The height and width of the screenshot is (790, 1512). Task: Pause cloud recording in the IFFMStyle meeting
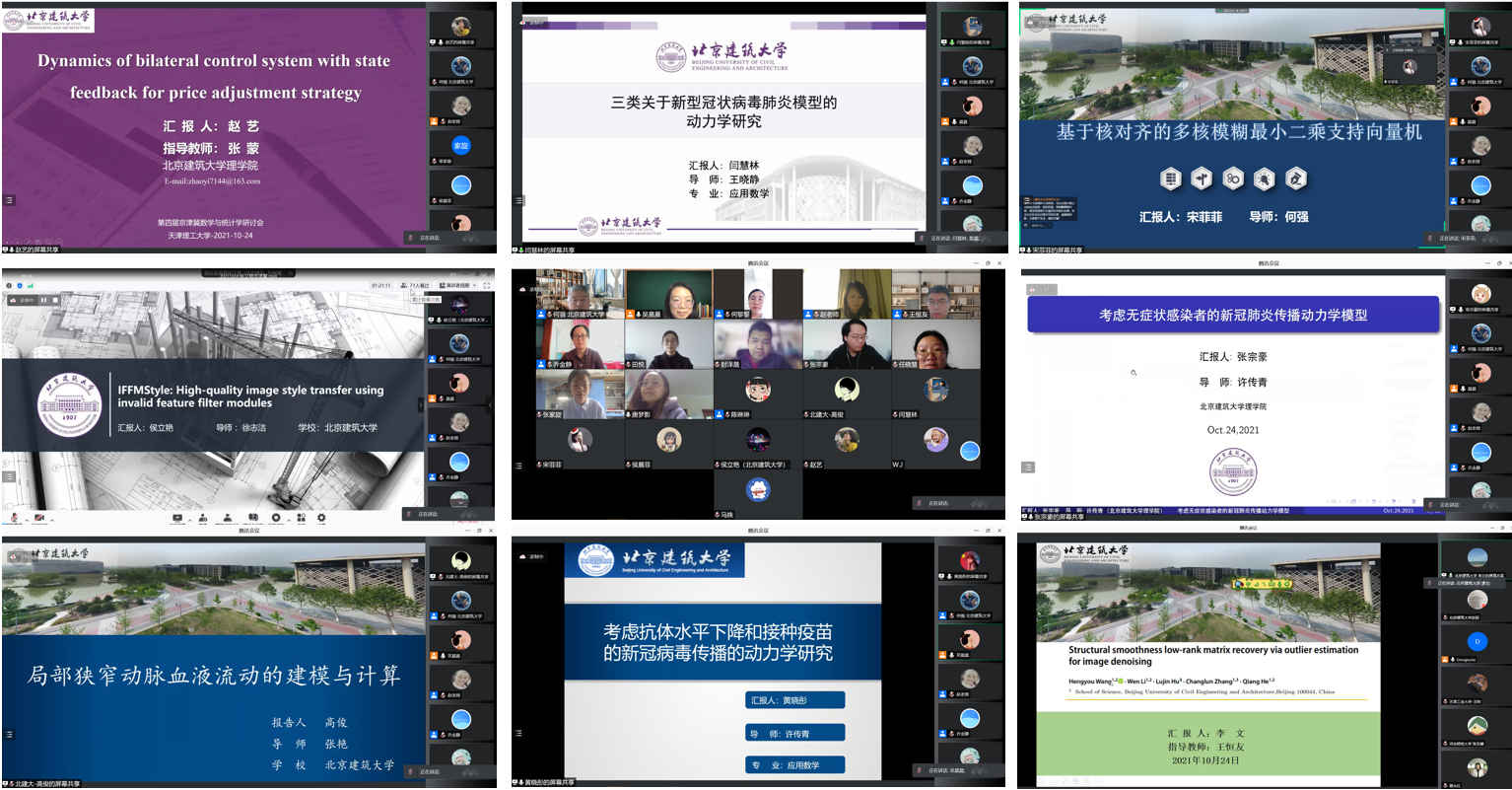[x=42, y=300]
